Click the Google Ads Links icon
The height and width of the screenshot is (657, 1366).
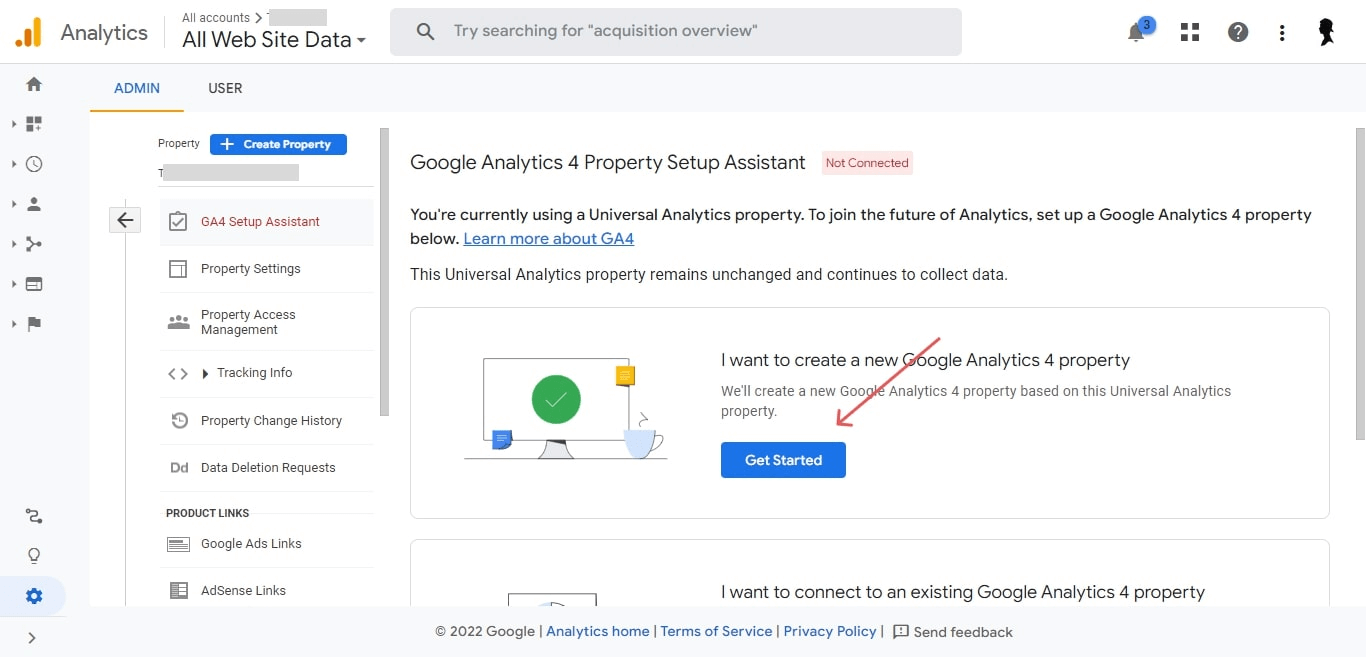click(x=179, y=544)
